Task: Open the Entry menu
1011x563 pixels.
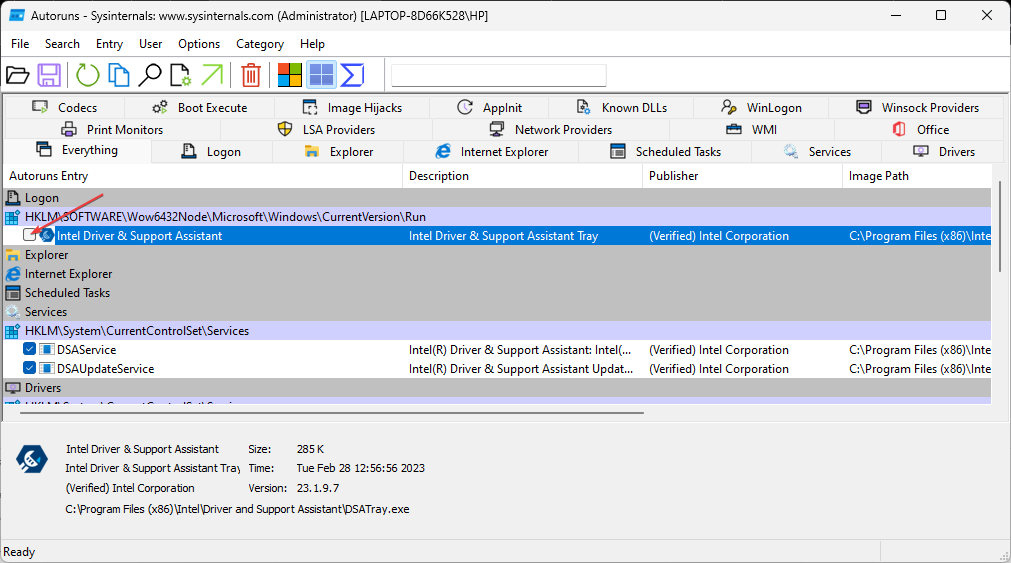Action: click(x=110, y=44)
